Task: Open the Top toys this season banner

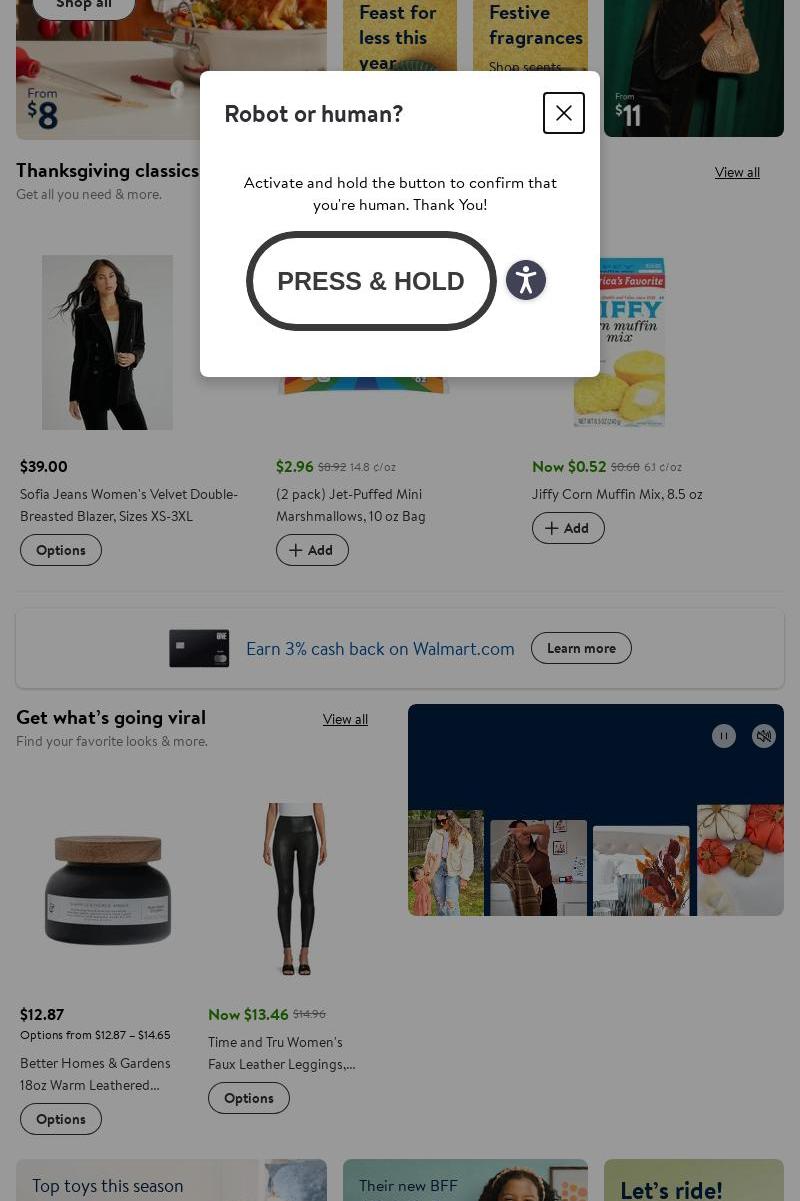Action: [171, 1180]
